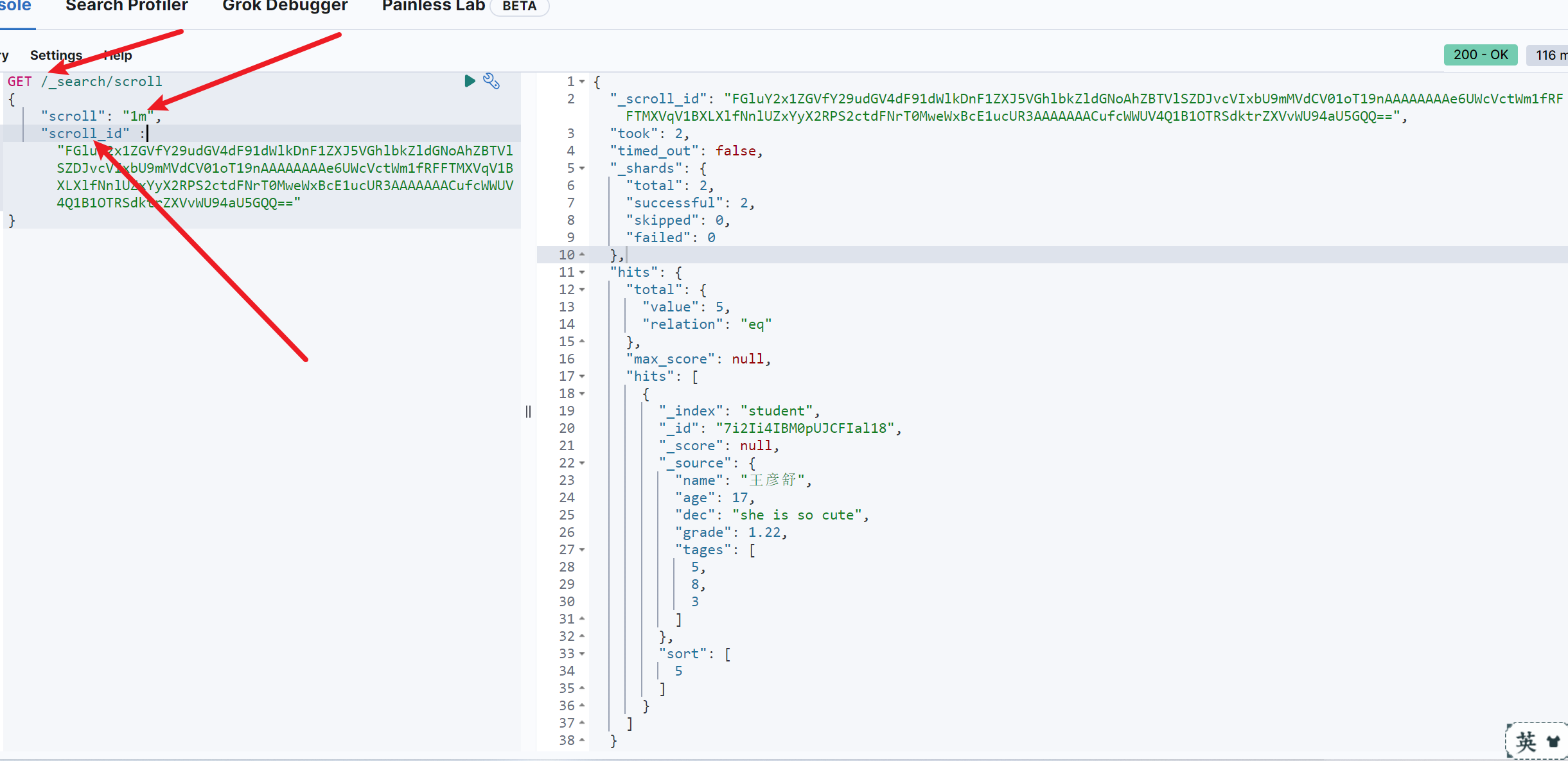Viewport: 1568px width, 761px height.
Task: Click the 200 - OK status badge
Action: 1480,55
